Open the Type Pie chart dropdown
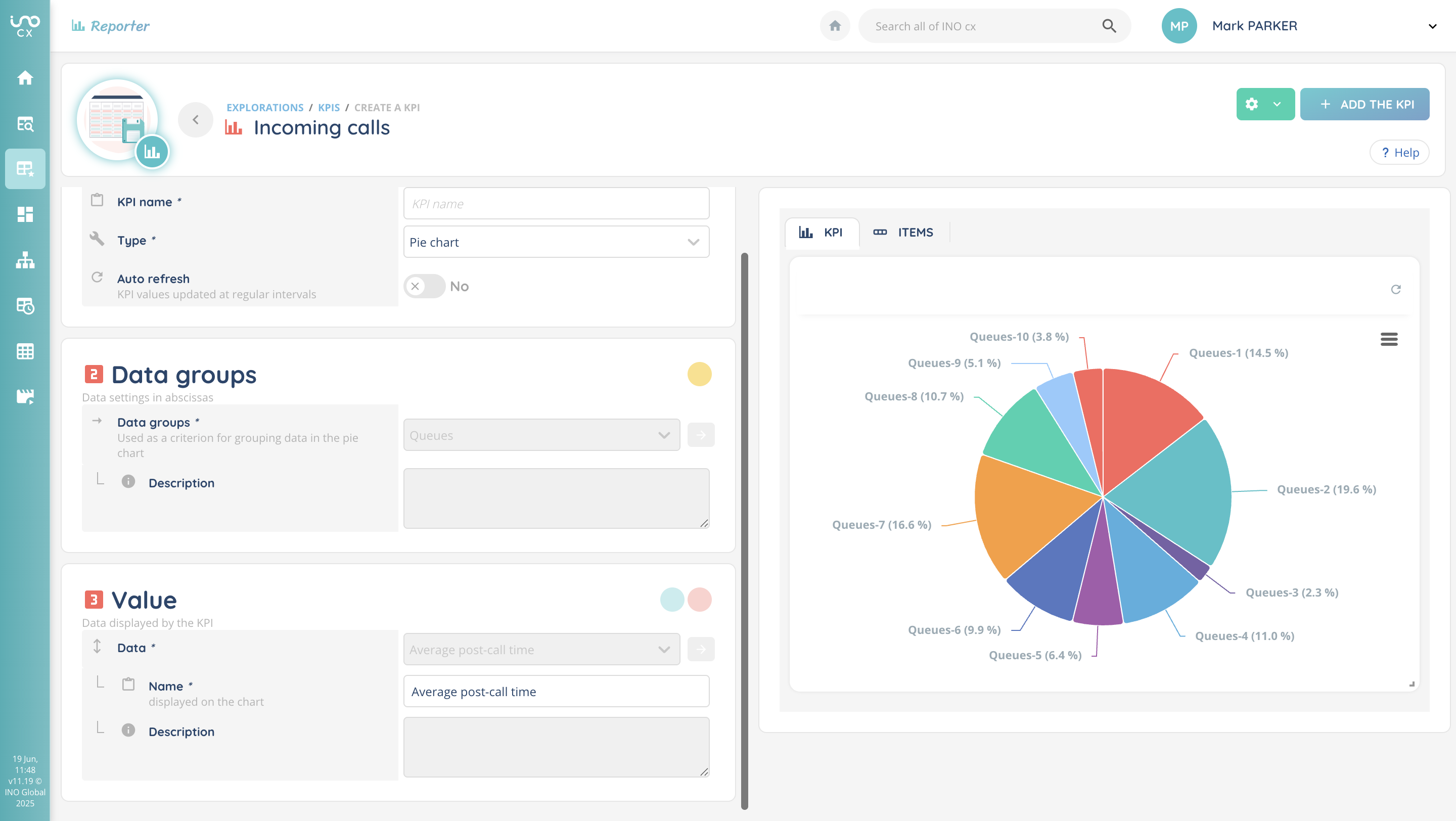 (x=556, y=242)
